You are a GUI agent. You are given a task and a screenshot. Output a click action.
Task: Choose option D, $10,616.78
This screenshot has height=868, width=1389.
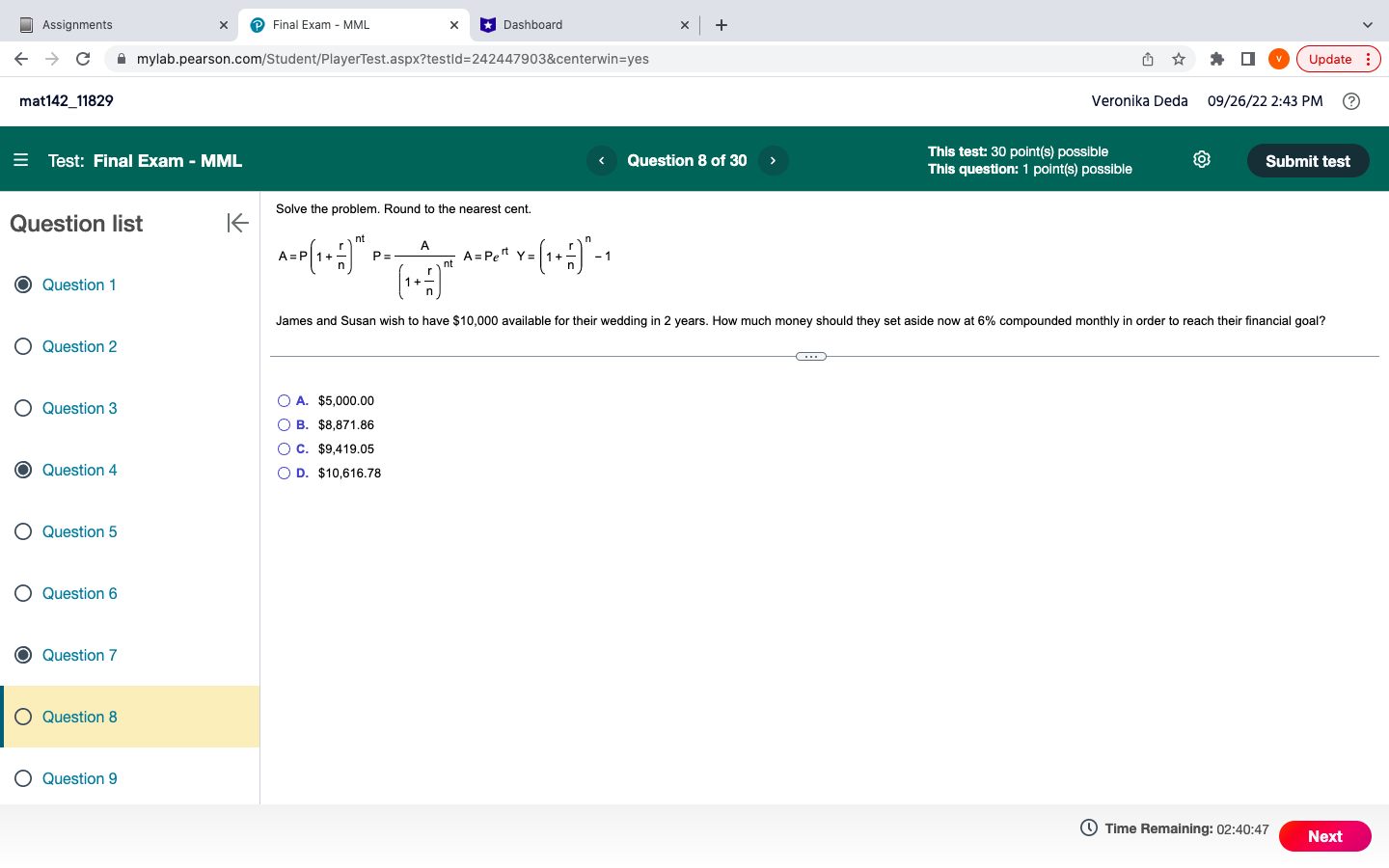284,473
